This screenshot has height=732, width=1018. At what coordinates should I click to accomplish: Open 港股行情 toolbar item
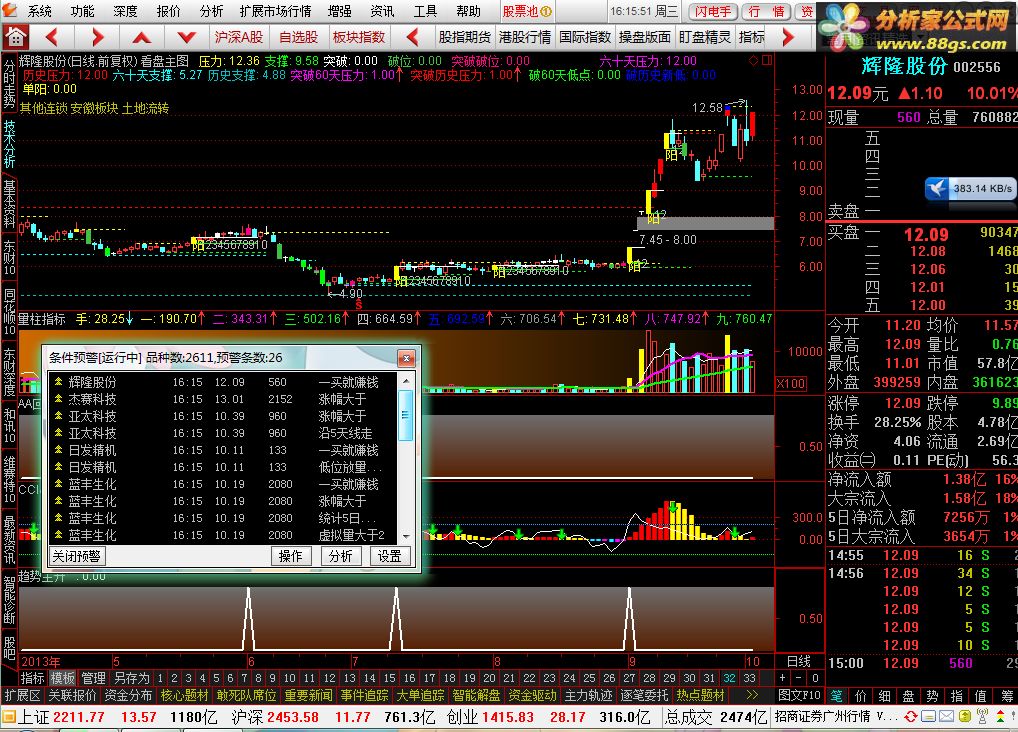tap(525, 37)
